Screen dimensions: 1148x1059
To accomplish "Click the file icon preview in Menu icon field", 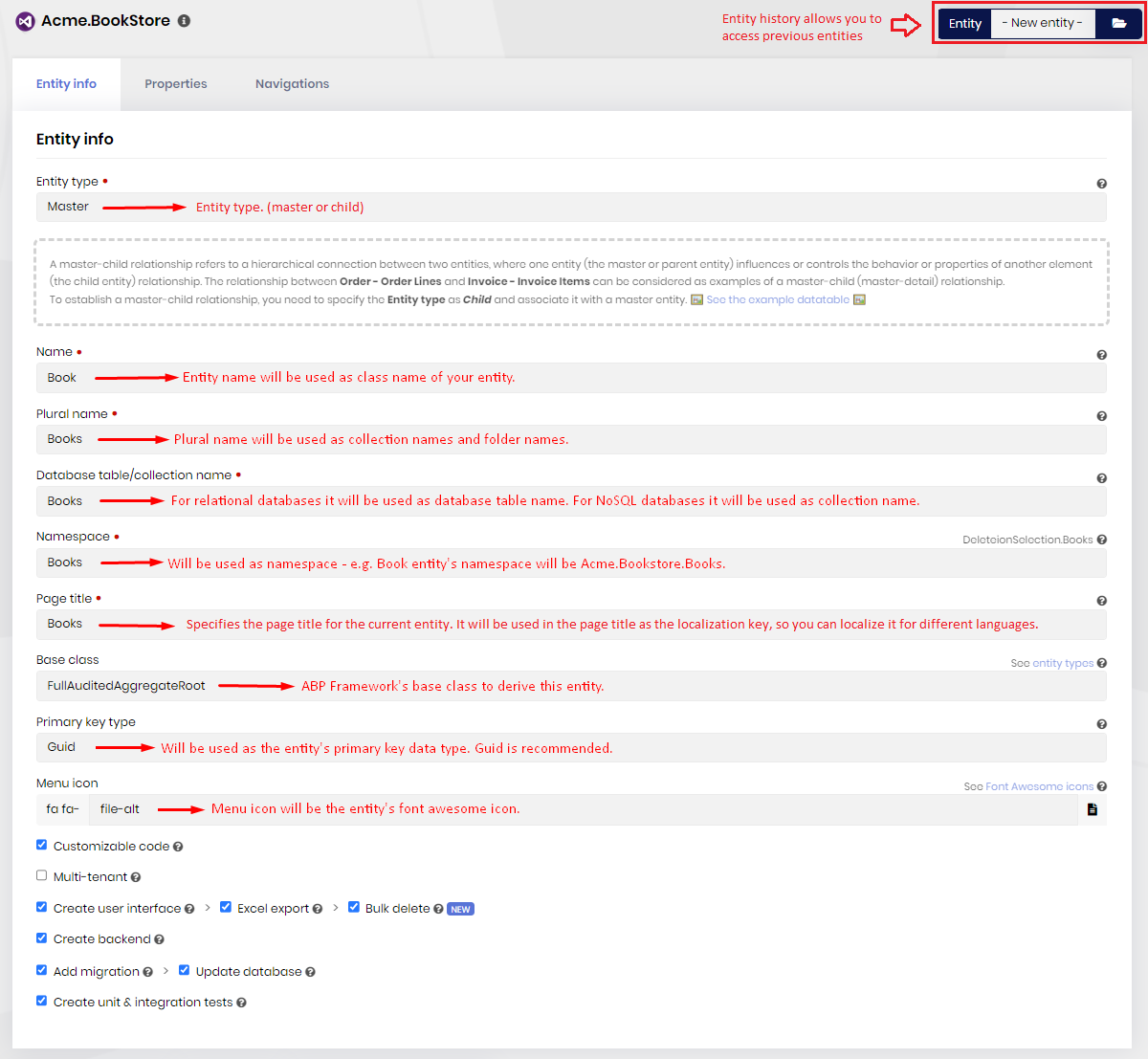I will tap(1093, 809).
